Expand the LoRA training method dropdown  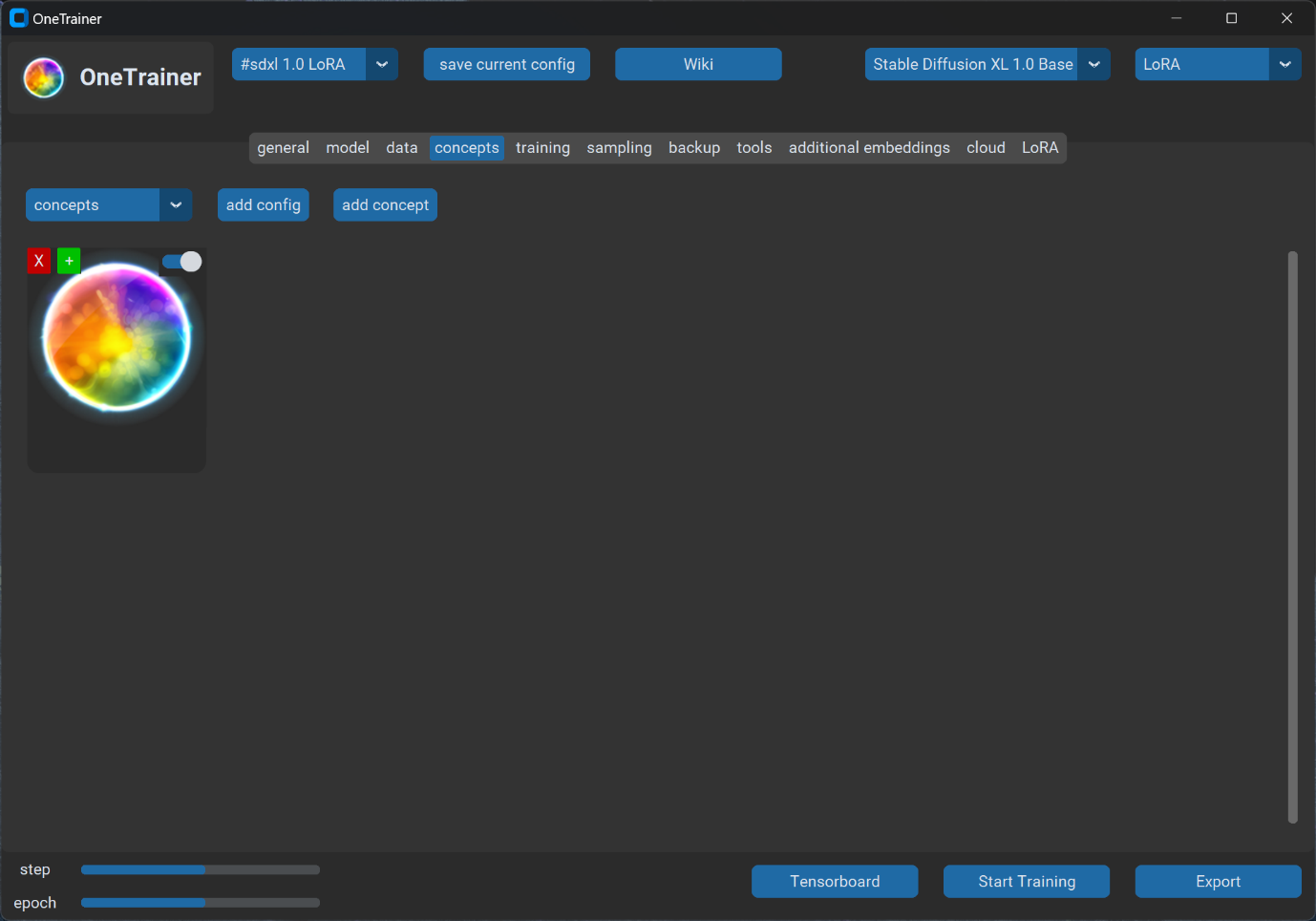1284,64
